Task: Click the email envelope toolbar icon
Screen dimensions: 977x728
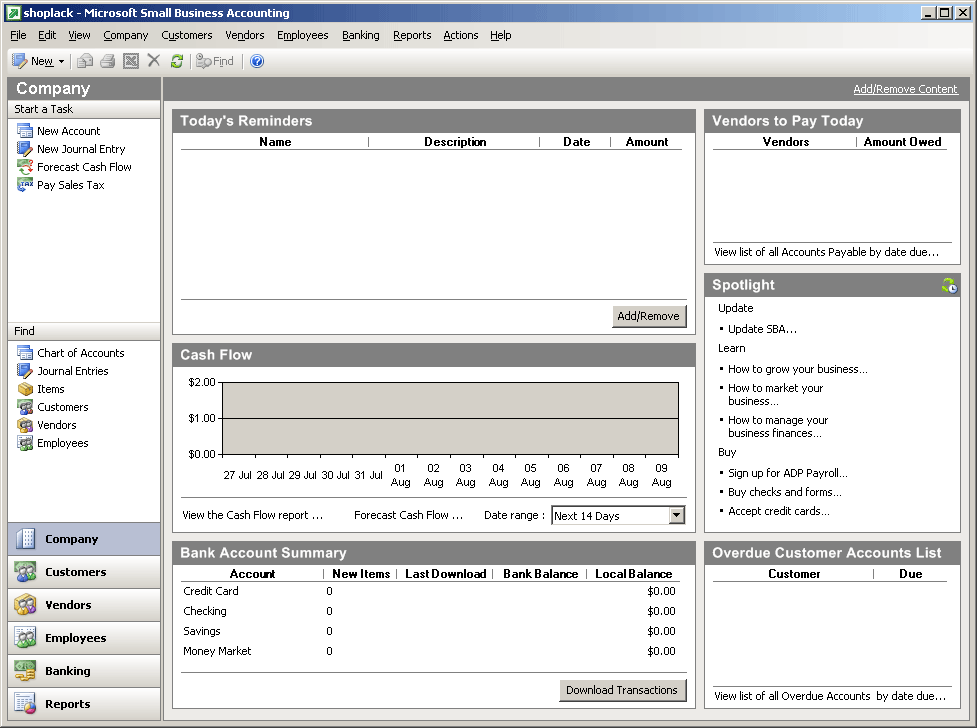Action: point(85,61)
